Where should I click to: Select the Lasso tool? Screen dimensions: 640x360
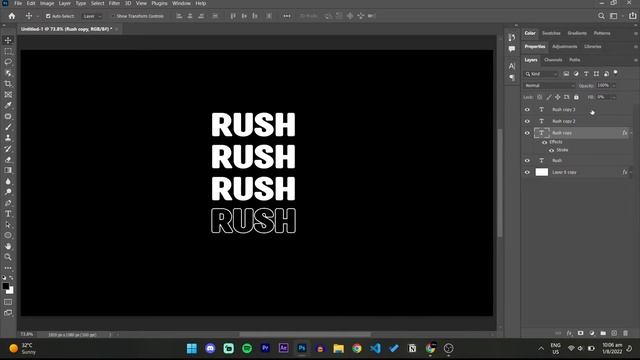(8, 62)
